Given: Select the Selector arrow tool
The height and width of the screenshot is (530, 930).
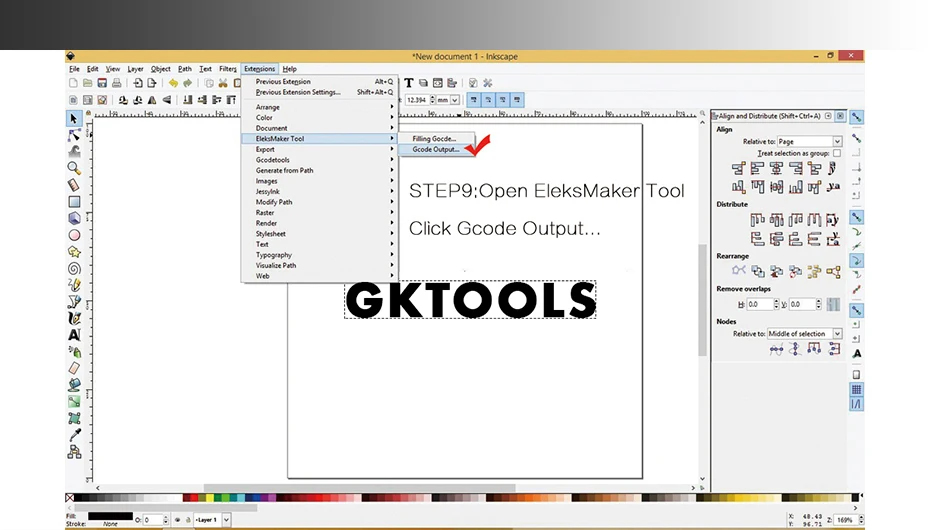Looking at the screenshot, I should pyautogui.click(x=74, y=119).
